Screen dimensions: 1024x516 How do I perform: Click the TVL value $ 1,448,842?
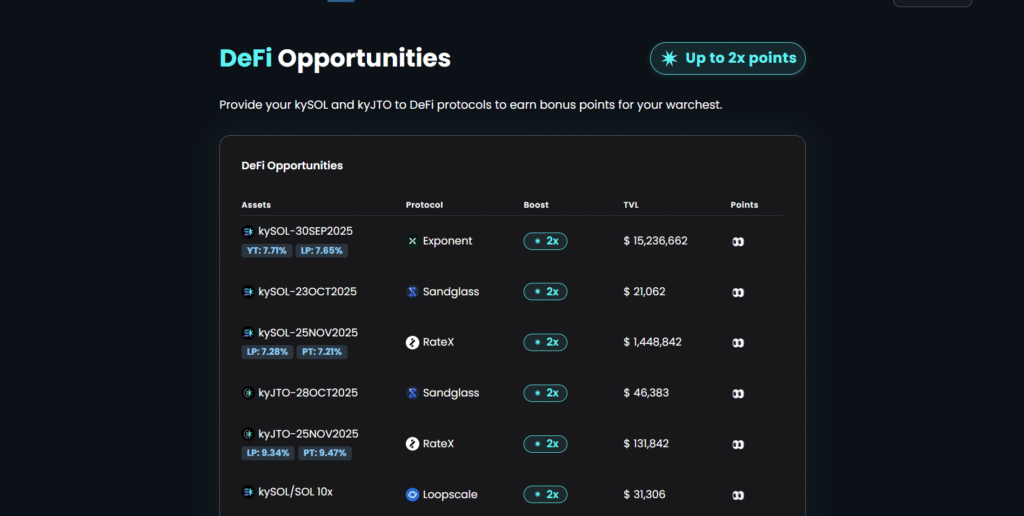tap(652, 342)
